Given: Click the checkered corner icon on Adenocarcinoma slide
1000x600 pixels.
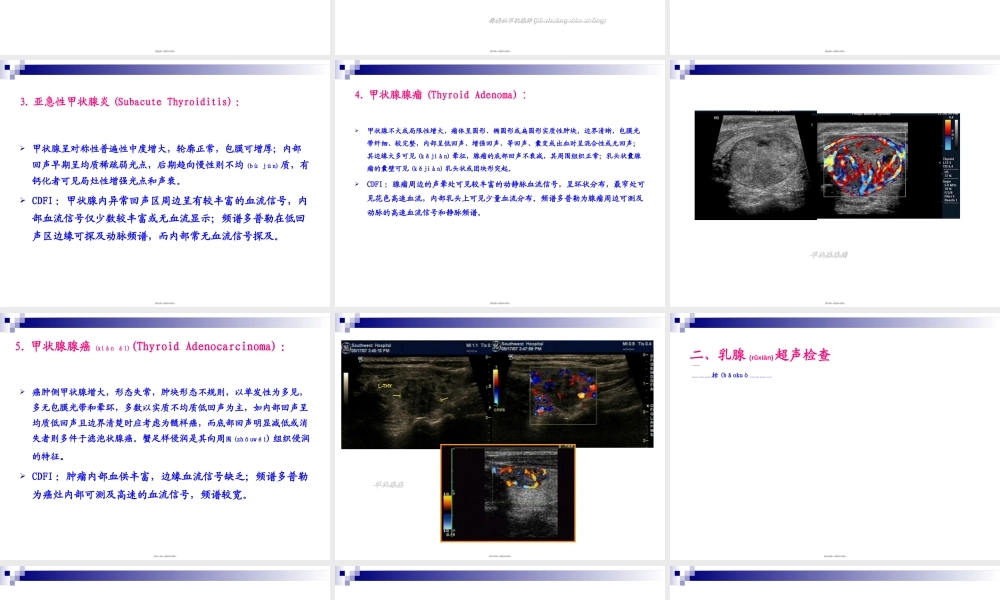Looking at the screenshot, I should coord(13,322).
